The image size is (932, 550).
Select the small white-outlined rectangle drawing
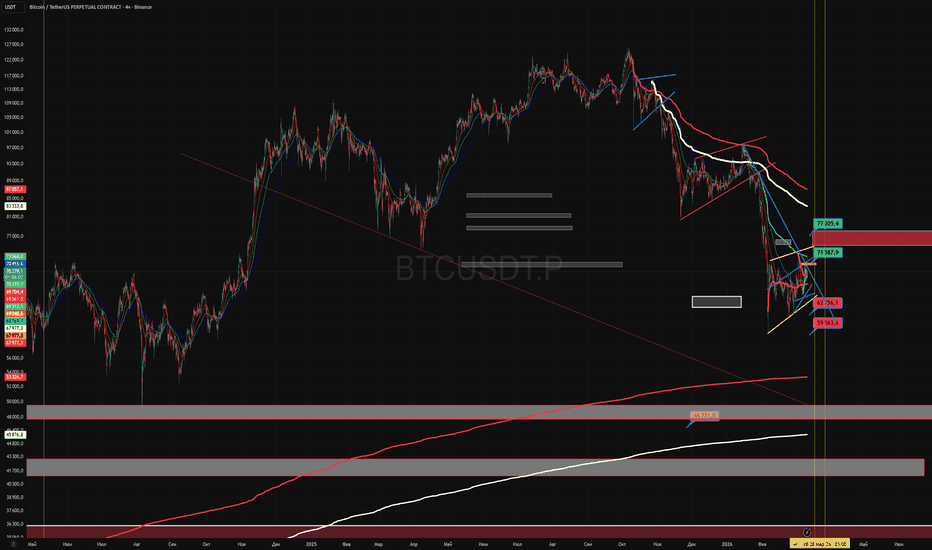(716, 302)
